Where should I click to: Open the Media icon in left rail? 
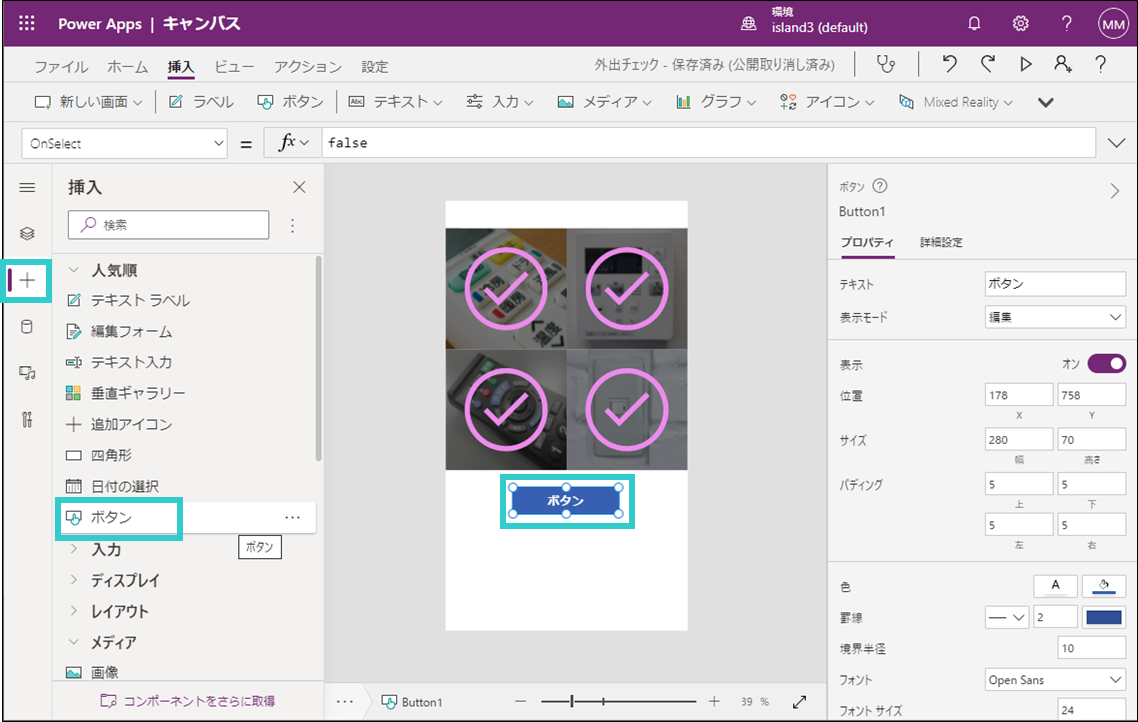tap(27, 373)
